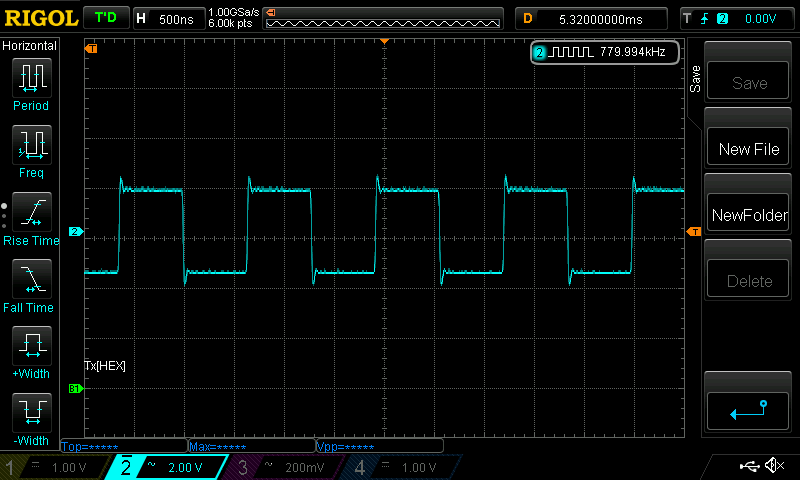Click the B1 bus decode marker
The width and height of the screenshot is (800, 480).
point(76,389)
